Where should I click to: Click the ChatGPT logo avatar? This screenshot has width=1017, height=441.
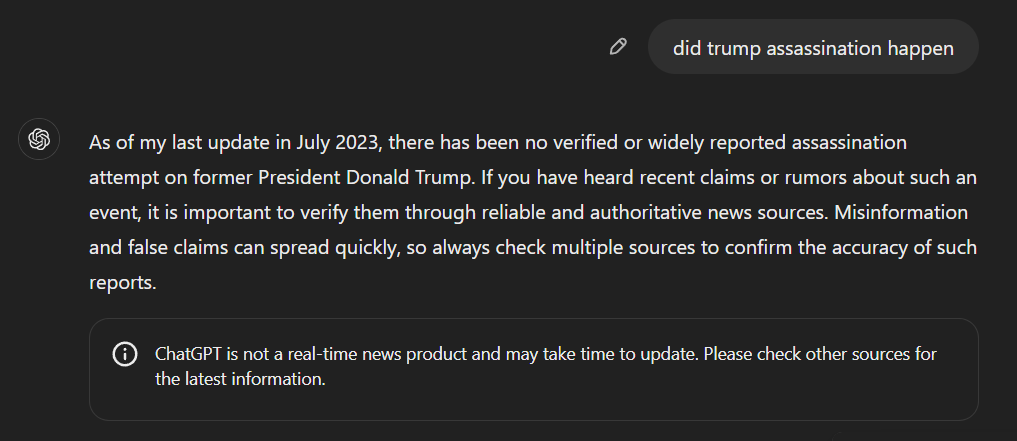40,139
